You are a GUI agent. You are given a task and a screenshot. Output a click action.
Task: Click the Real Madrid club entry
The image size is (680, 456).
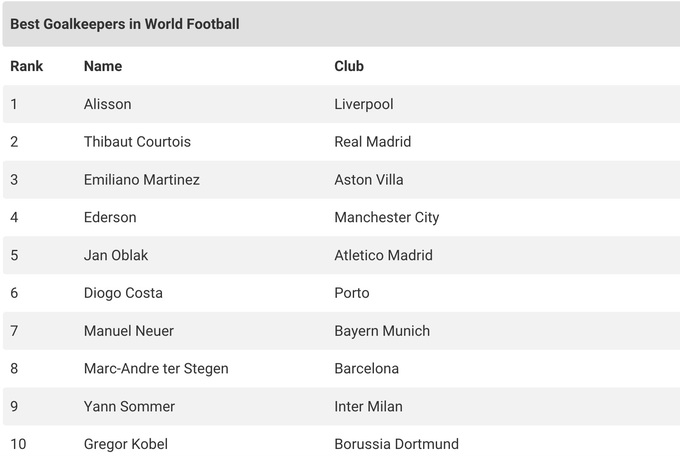pos(372,142)
